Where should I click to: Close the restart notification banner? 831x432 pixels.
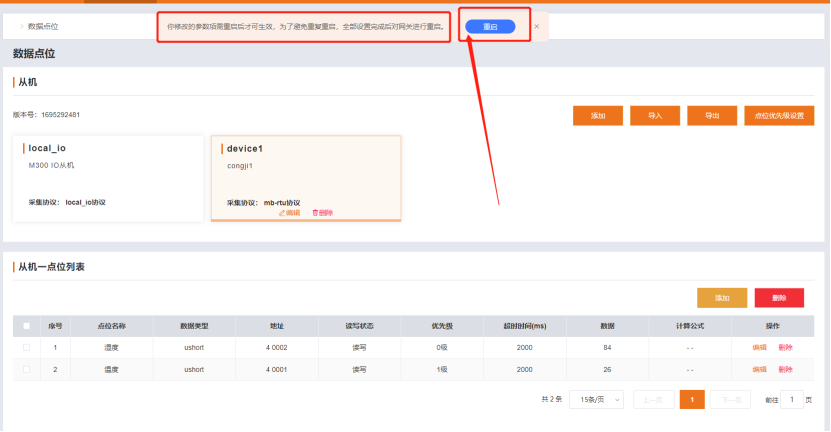pyautogui.click(x=537, y=26)
